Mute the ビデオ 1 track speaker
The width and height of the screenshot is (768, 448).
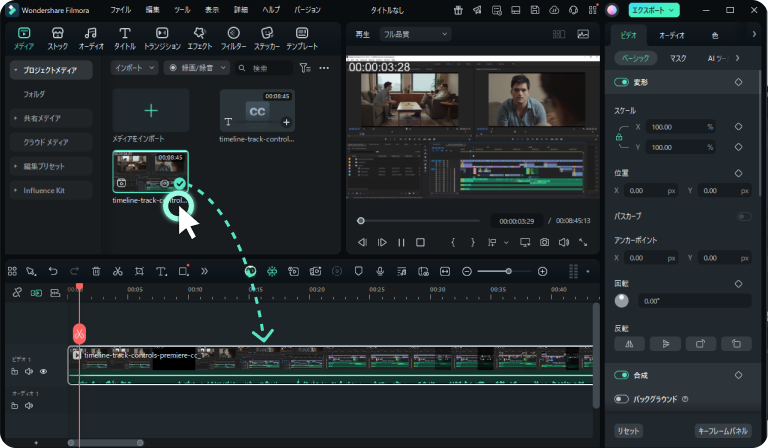click(x=29, y=372)
